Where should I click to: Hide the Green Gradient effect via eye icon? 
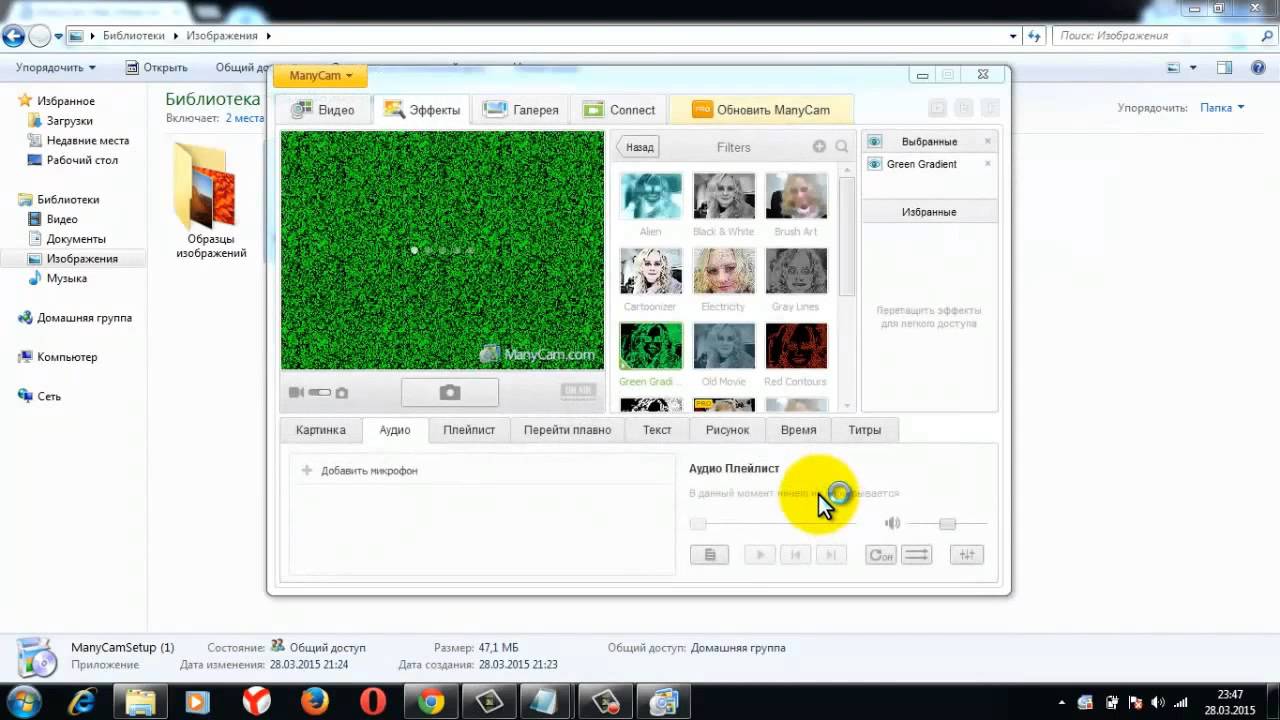[x=874, y=164]
